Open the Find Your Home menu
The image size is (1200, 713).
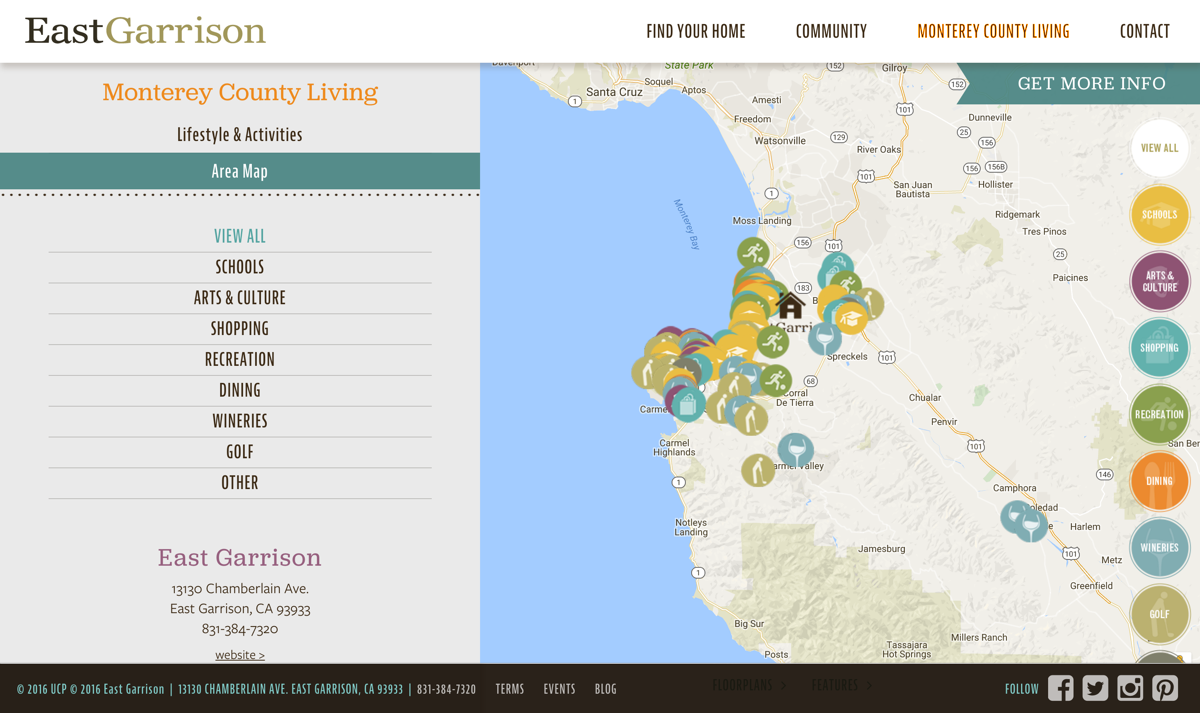(696, 31)
